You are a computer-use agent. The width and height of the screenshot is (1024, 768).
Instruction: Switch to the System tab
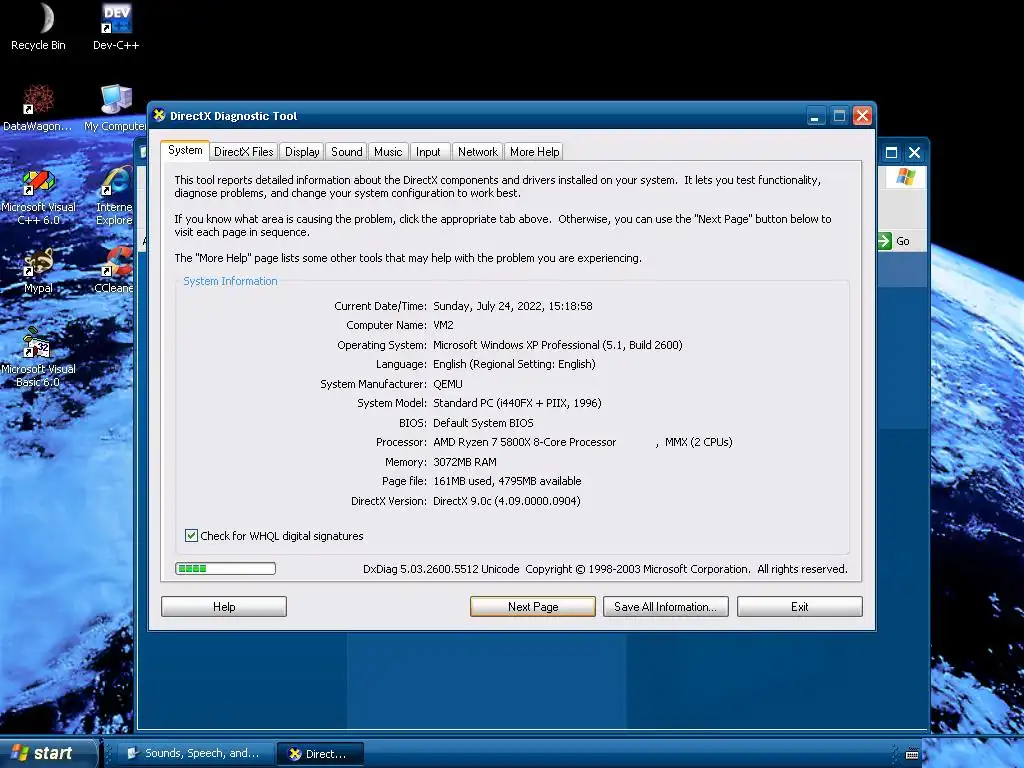185,150
